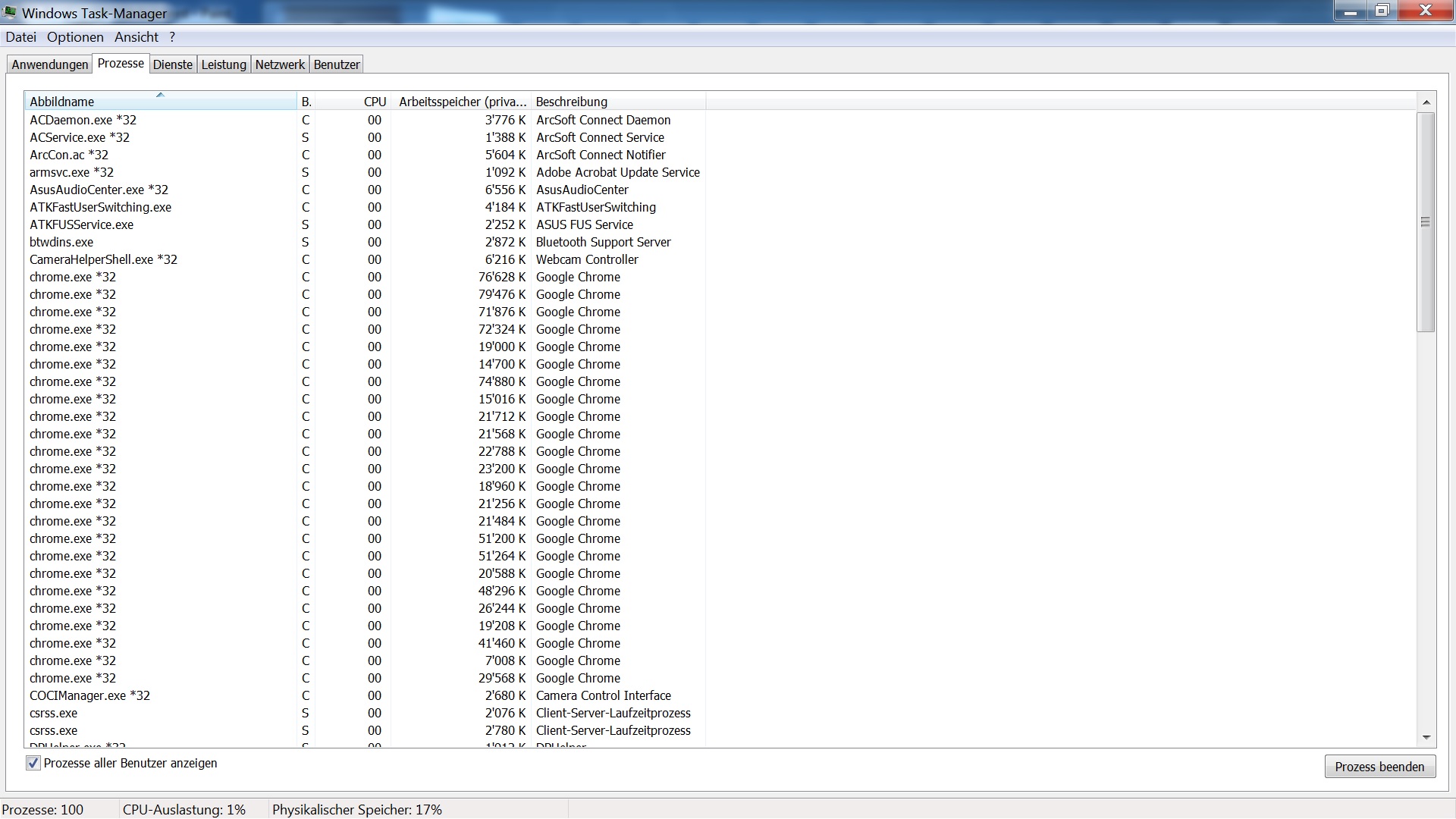The image size is (1456, 819).
Task: Click the scrollbar down arrow
Action: 1426,737
